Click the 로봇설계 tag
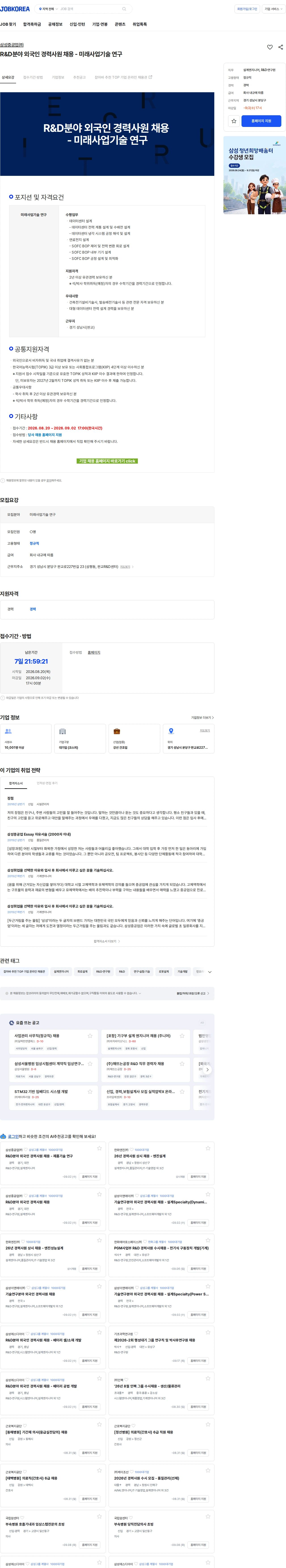The image size is (286, 1568). point(164,971)
